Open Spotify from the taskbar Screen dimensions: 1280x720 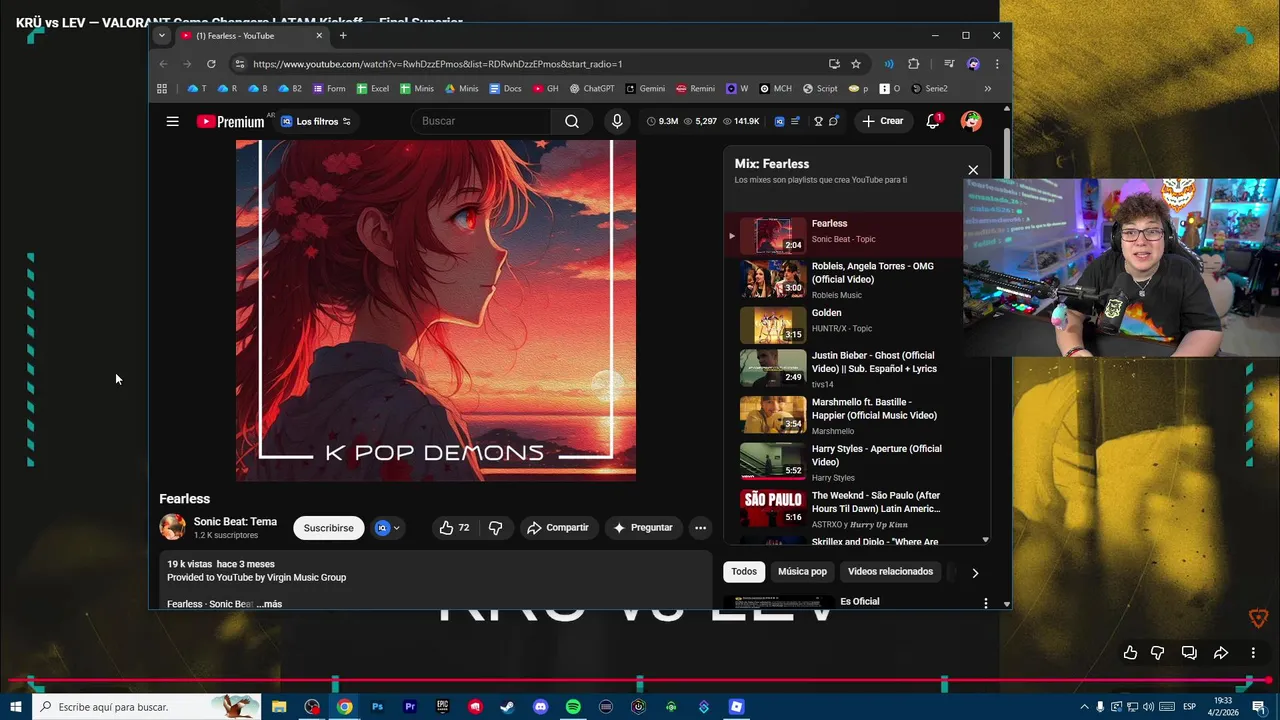(x=573, y=707)
